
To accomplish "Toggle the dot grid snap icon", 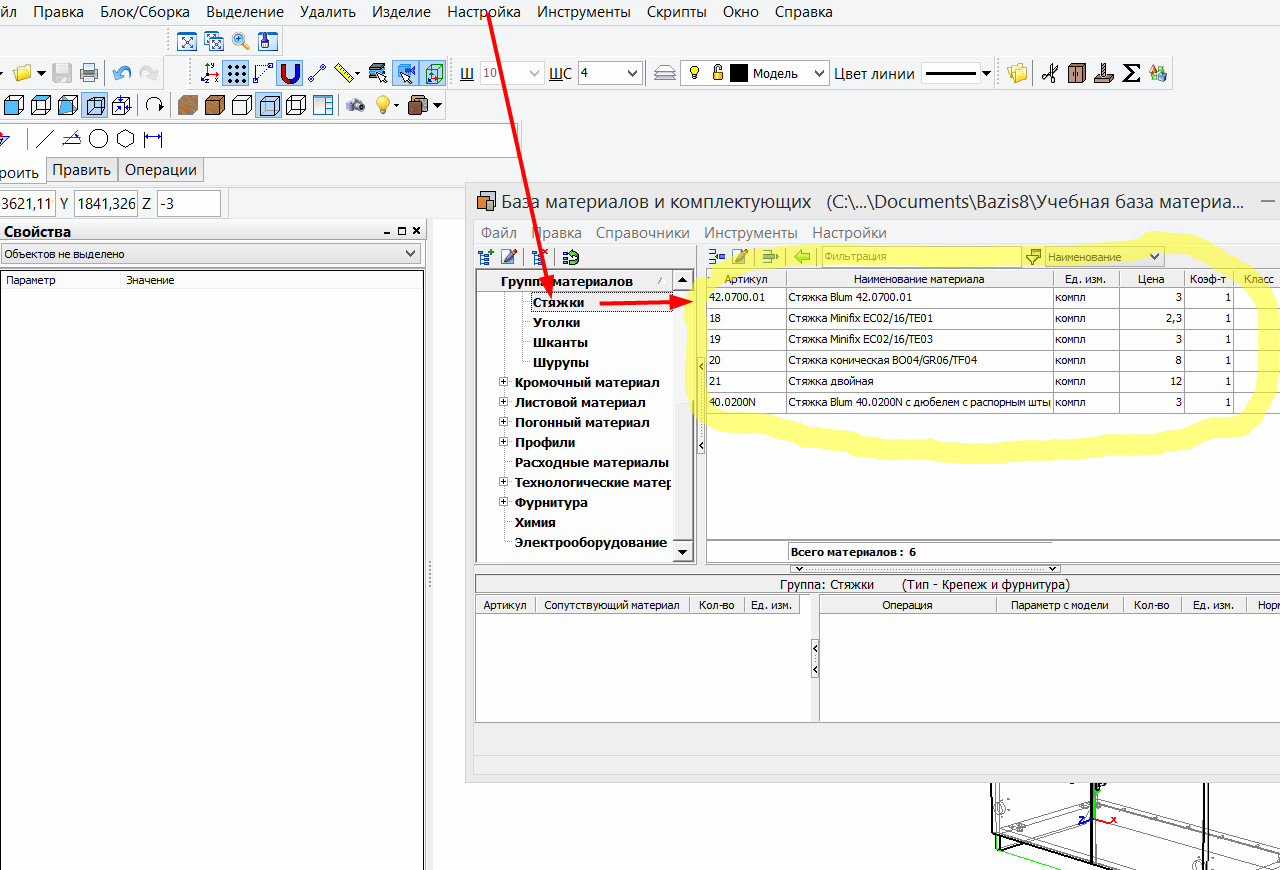I will 236,73.
